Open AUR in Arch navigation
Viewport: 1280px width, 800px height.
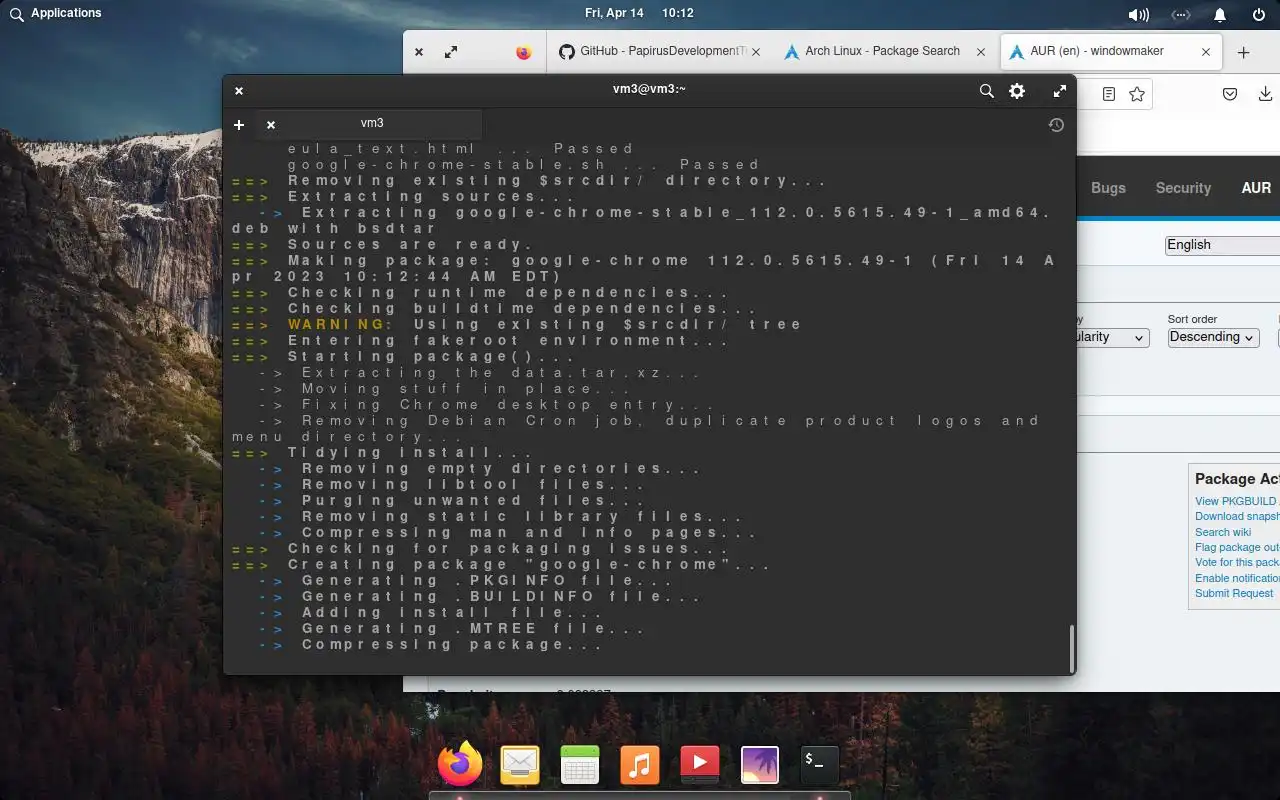point(1256,188)
